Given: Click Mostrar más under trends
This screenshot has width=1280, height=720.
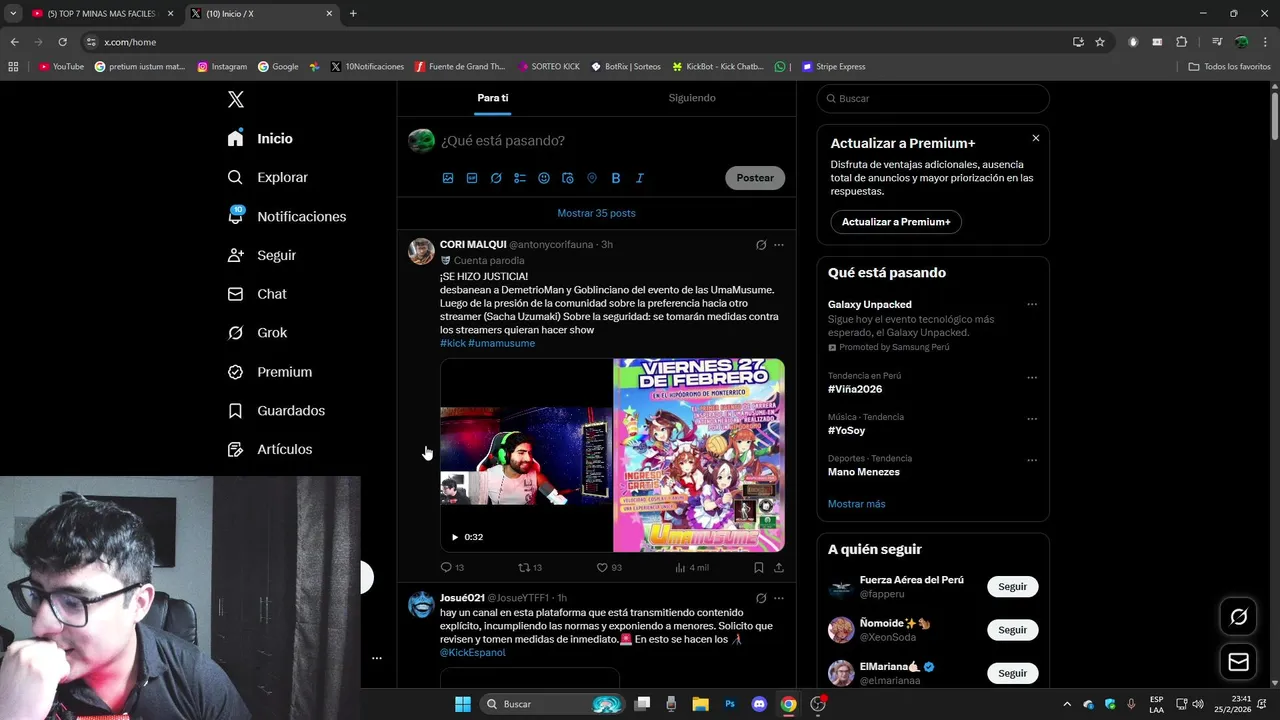Looking at the screenshot, I should pyautogui.click(x=857, y=504).
